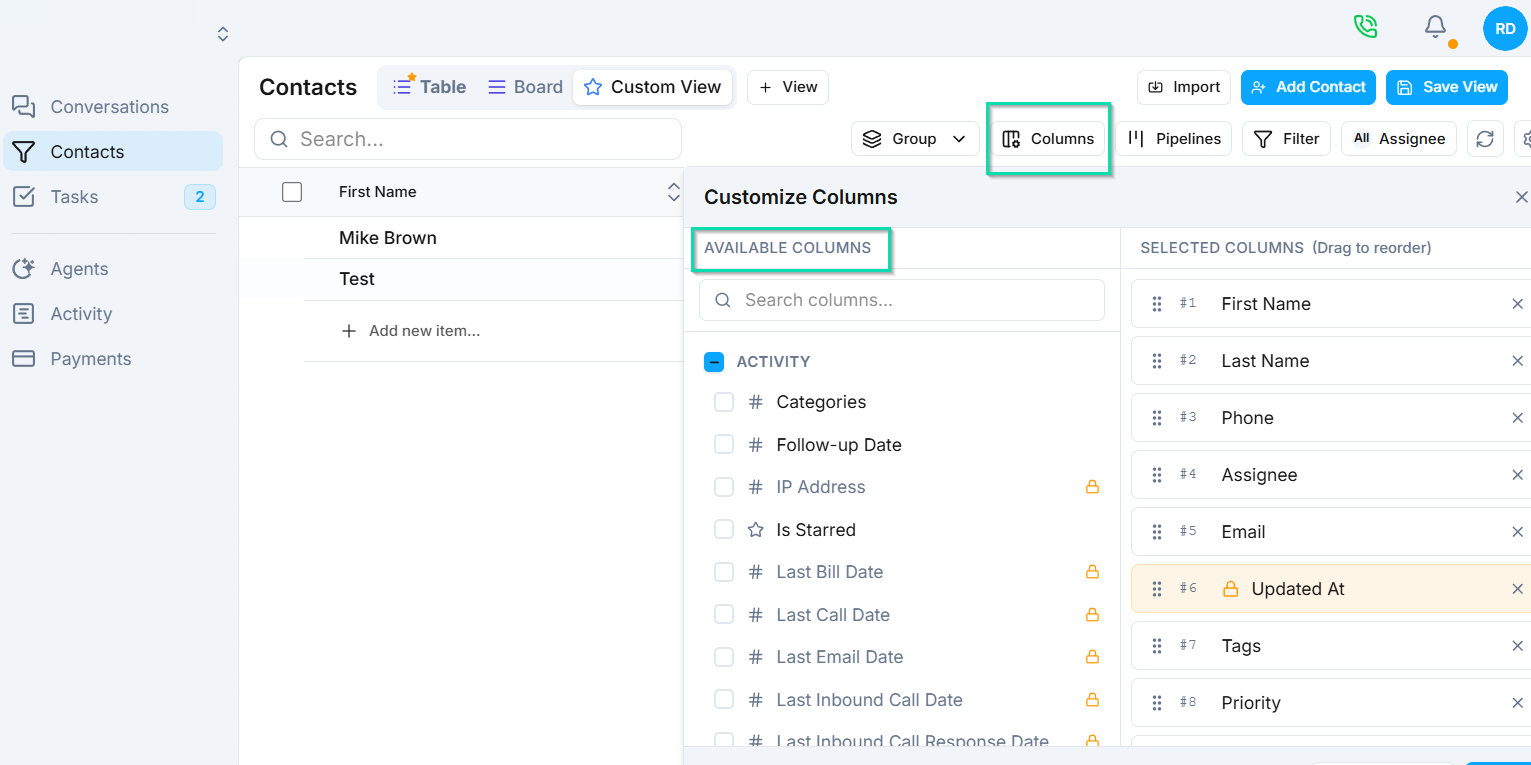Toggle the Last Email Date checkbox
Screen dimensions: 1531x765
(724, 657)
